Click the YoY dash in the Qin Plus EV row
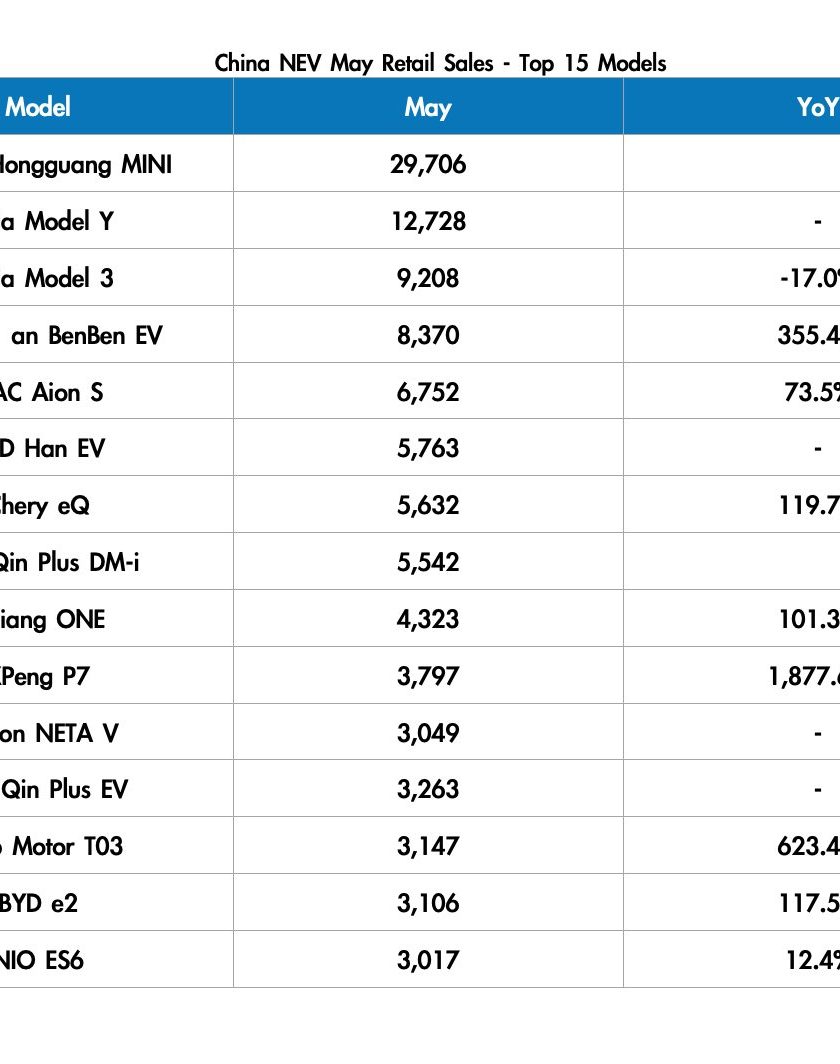 coord(818,790)
